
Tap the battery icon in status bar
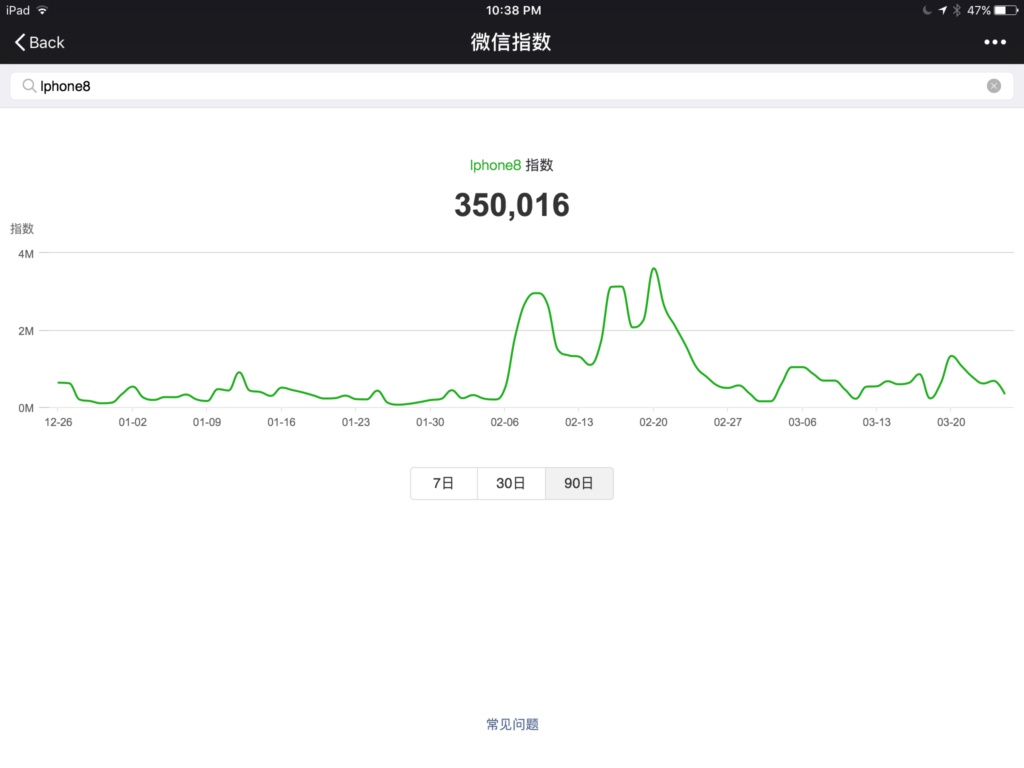[1005, 10]
